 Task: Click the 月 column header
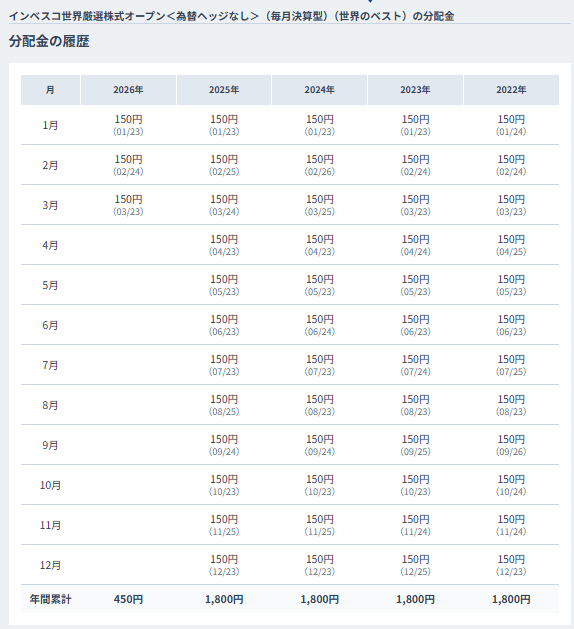click(x=50, y=90)
